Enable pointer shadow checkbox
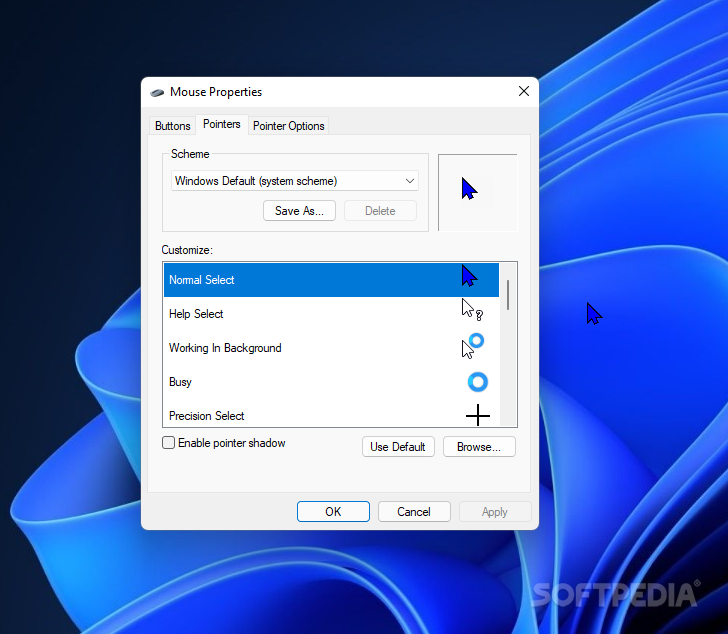The width and height of the screenshot is (728, 634). pos(169,442)
